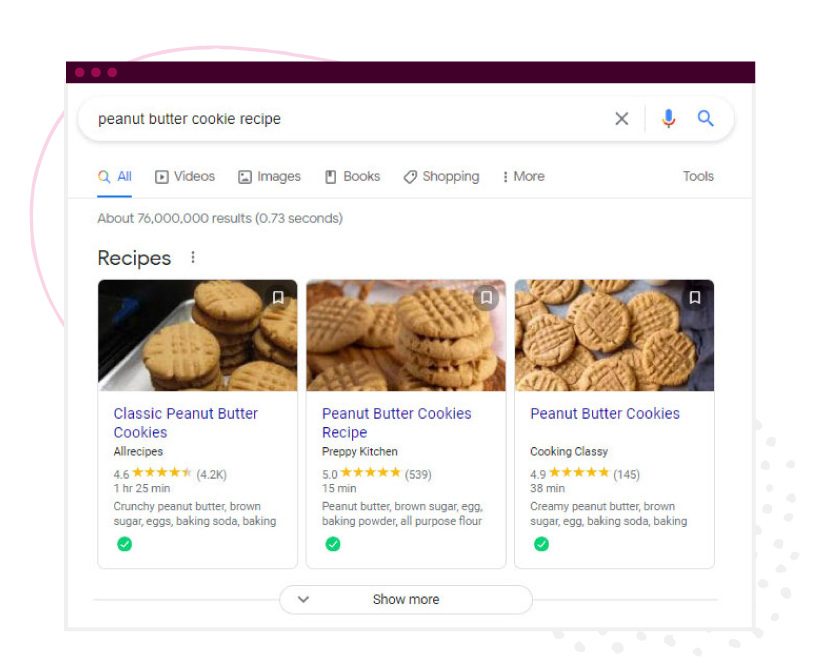
Task: Open Recipes section three-dot options
Action: tap(193, 258)
